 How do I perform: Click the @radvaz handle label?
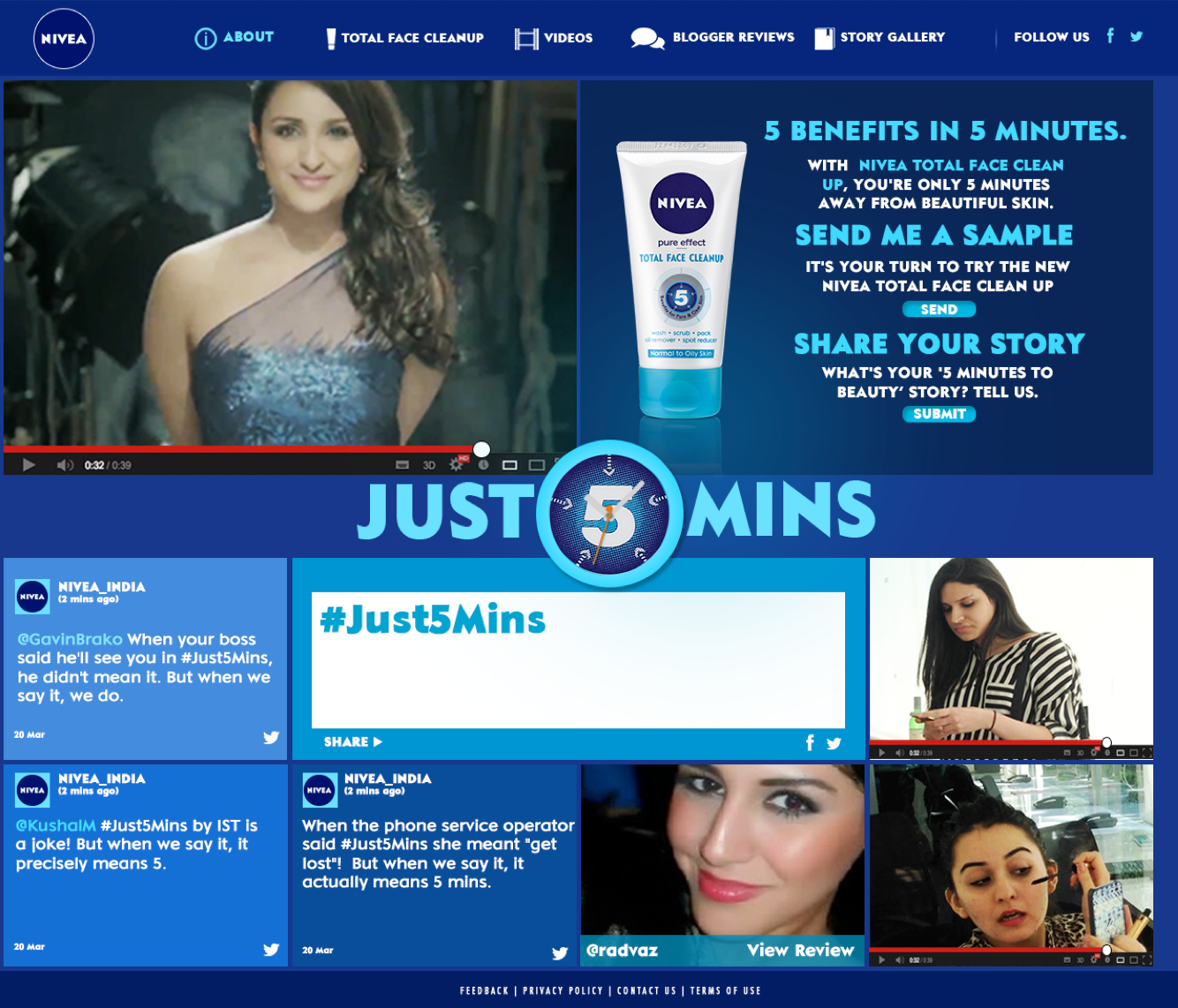[x=622, y=951]
